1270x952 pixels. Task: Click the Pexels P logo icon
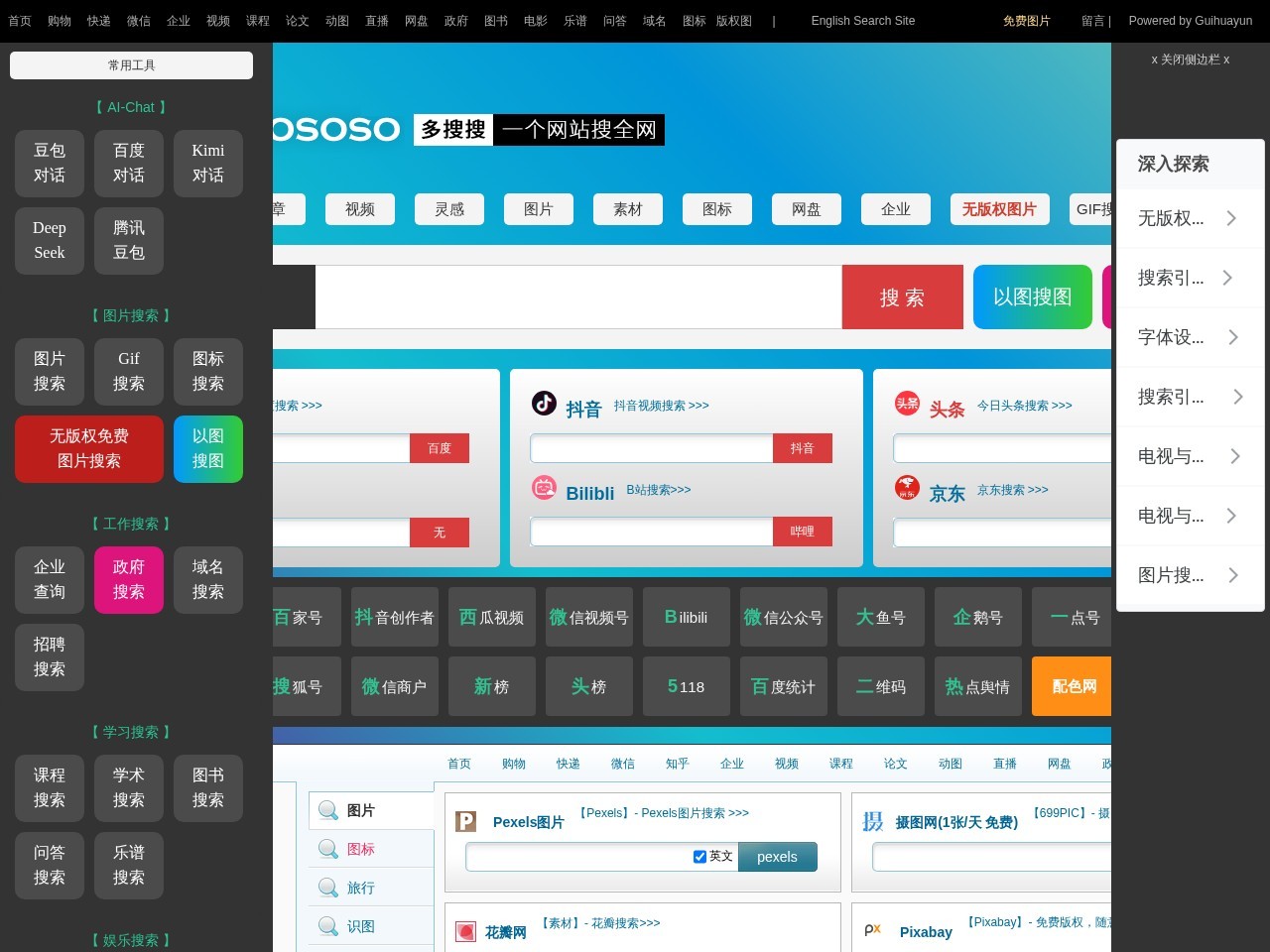tap(465, 821)
